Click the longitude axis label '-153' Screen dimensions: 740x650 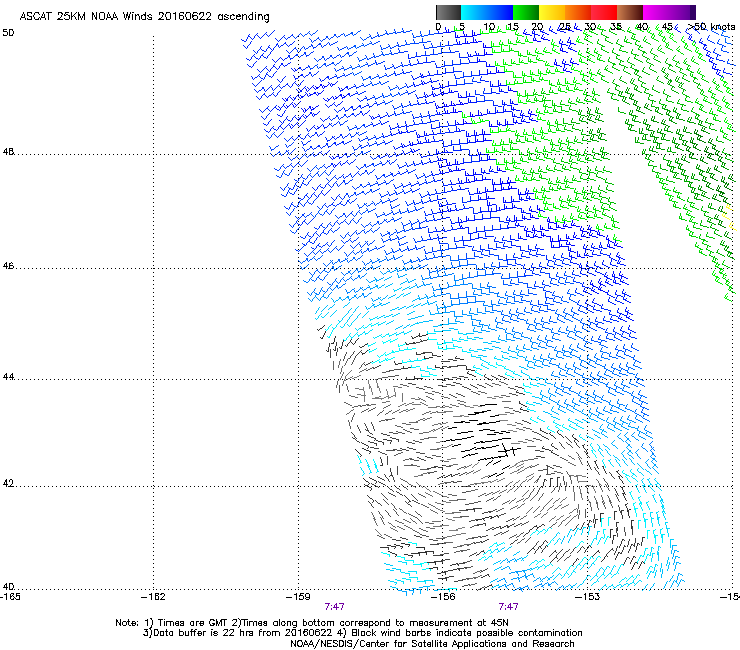click(588, 597)
